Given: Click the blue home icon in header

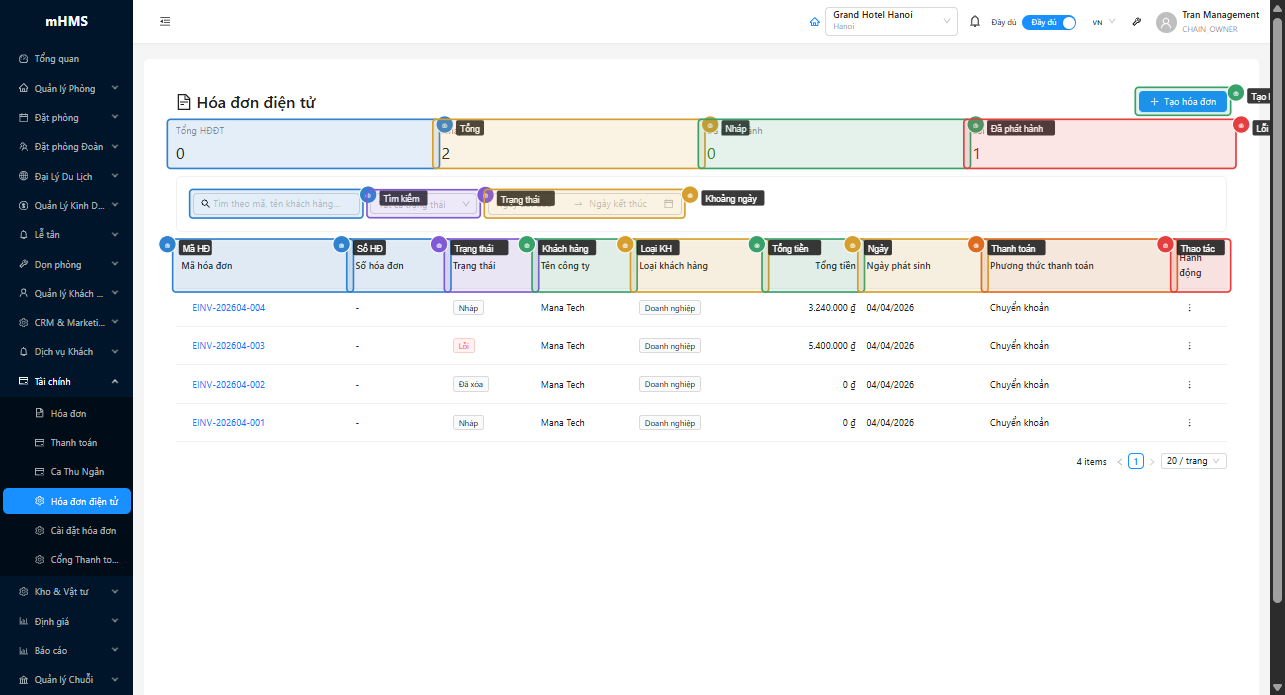Looking at the screenshot, I should 814,21.
